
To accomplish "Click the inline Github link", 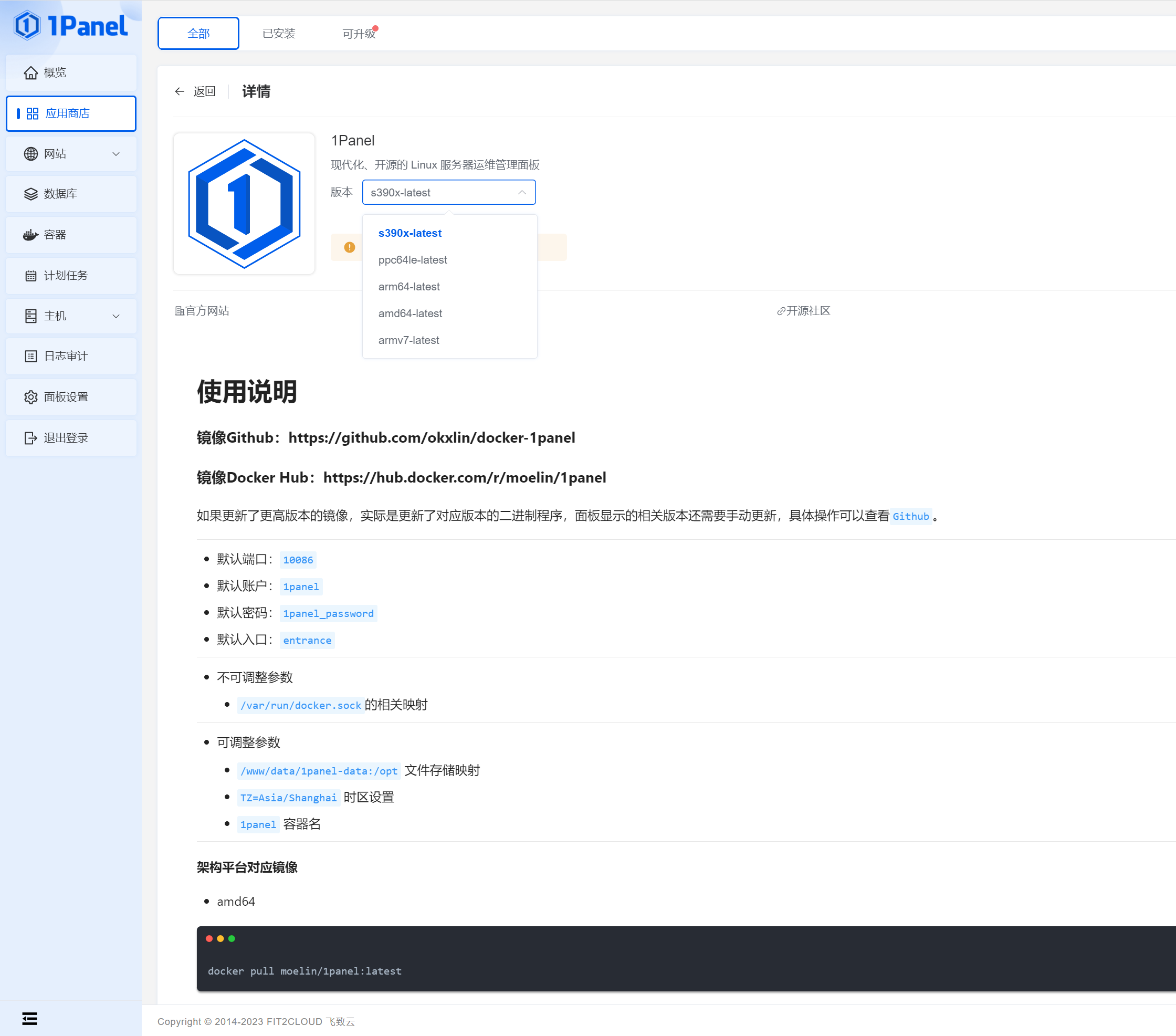I will click(911, 516).
